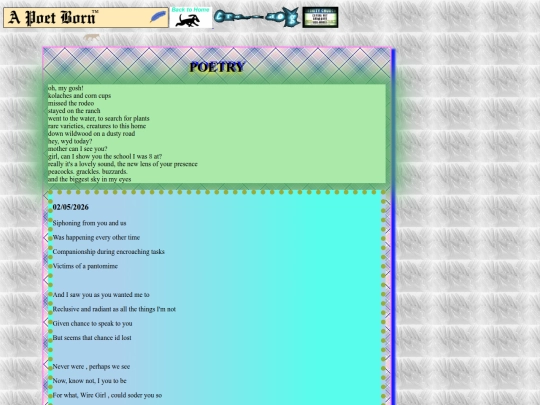
Task: Select the line "stayed on the ranch"
Action: click(74, 111)
